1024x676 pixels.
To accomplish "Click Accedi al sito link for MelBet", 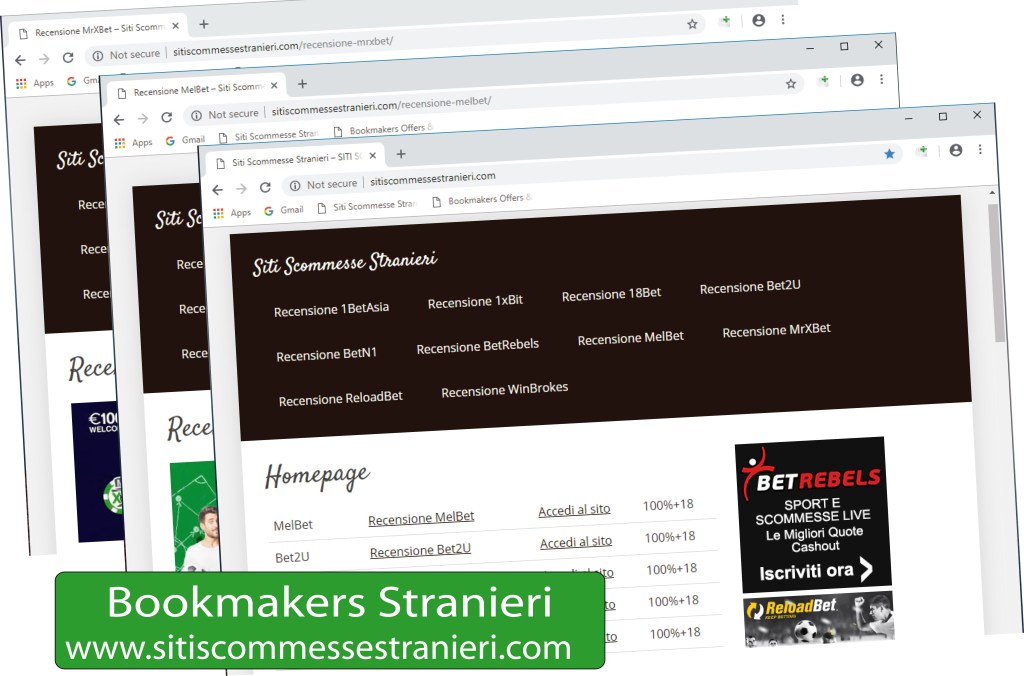I will 574,510.
